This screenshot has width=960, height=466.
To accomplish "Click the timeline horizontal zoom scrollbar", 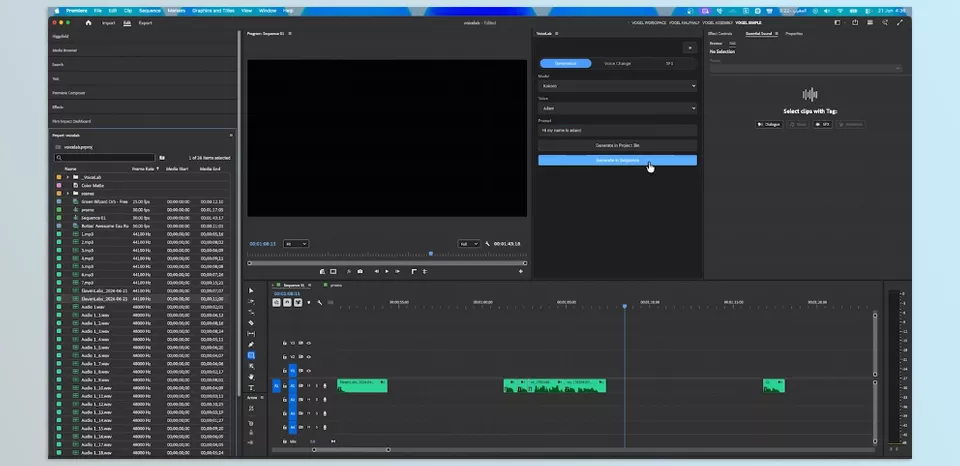I will point(351,450).
